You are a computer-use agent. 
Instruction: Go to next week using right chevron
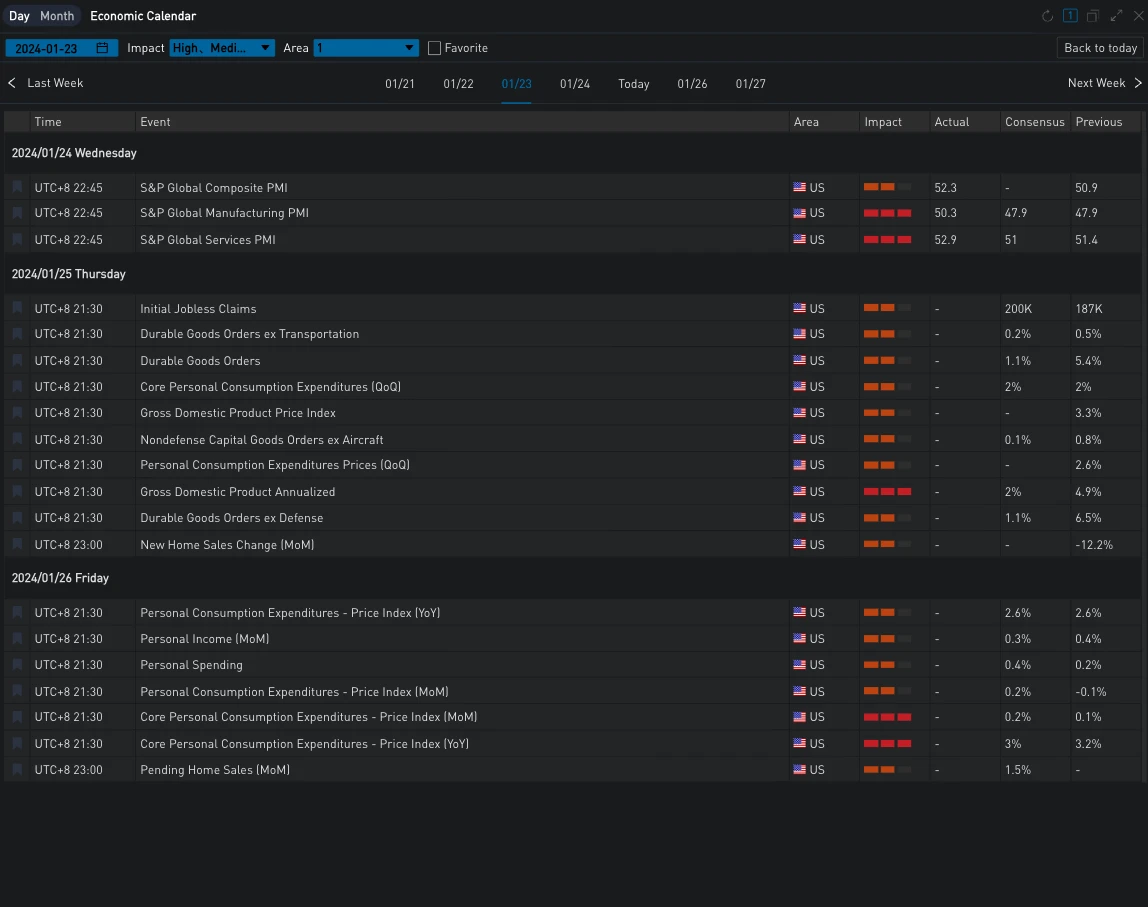pyautogui.click(x=1137, y=83)
